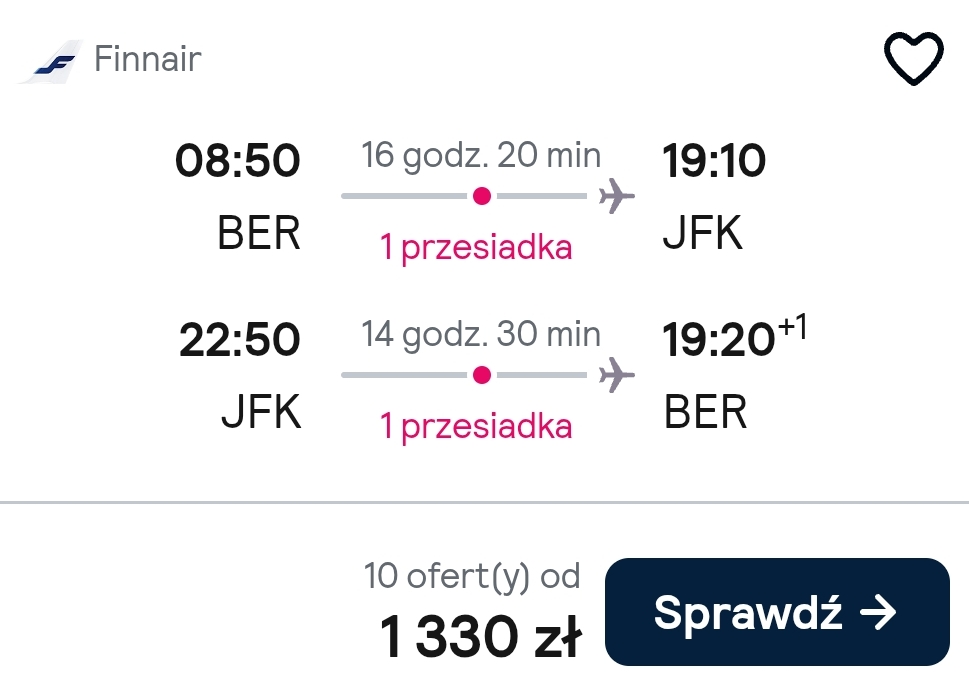
Task: Click the Sprawdź button
Action: (x=777, y=612)
